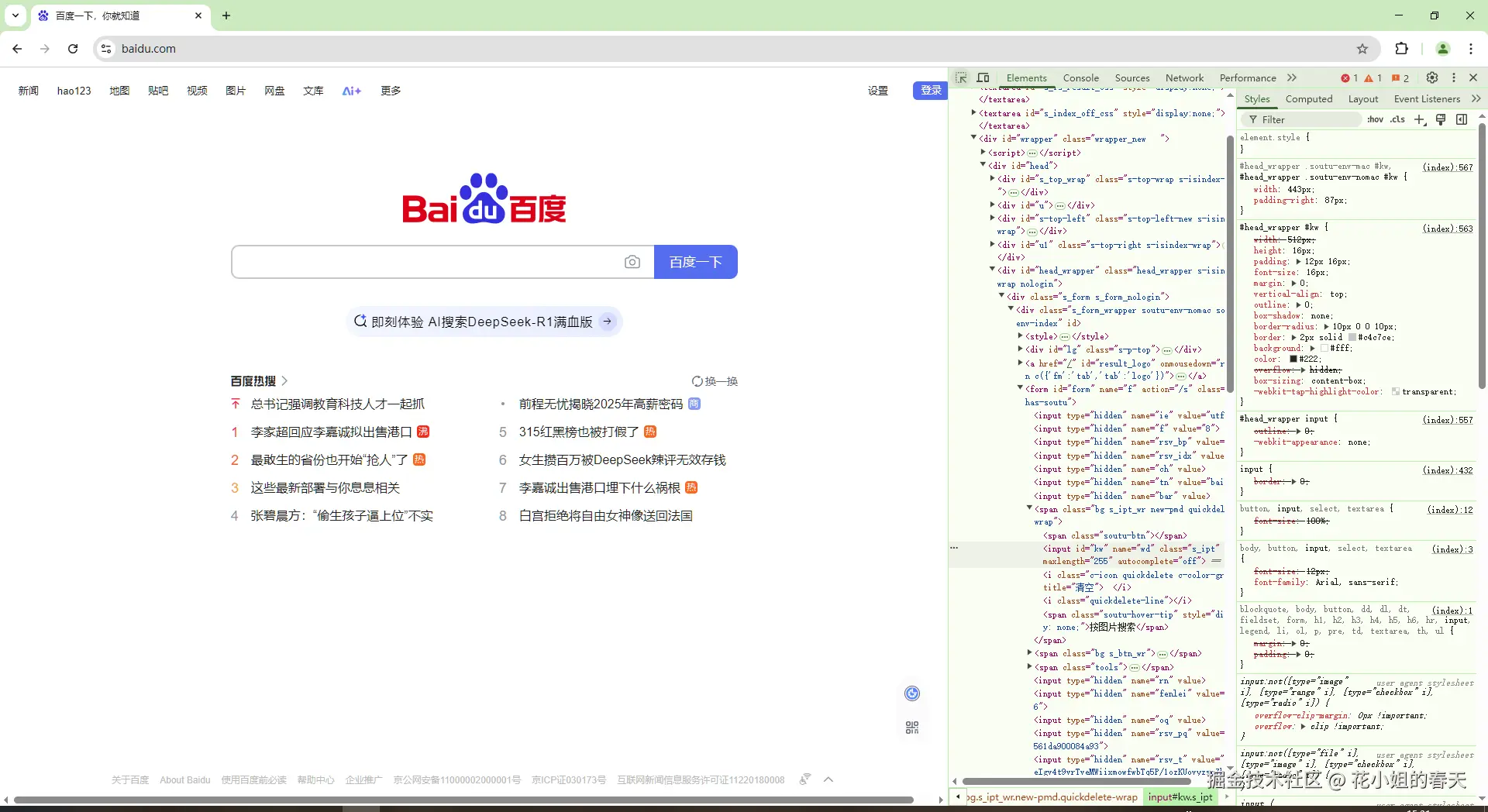This screenshot has width=1488, height=812.
Task: Click the 百度一下 search button
Action: (696, 262)
